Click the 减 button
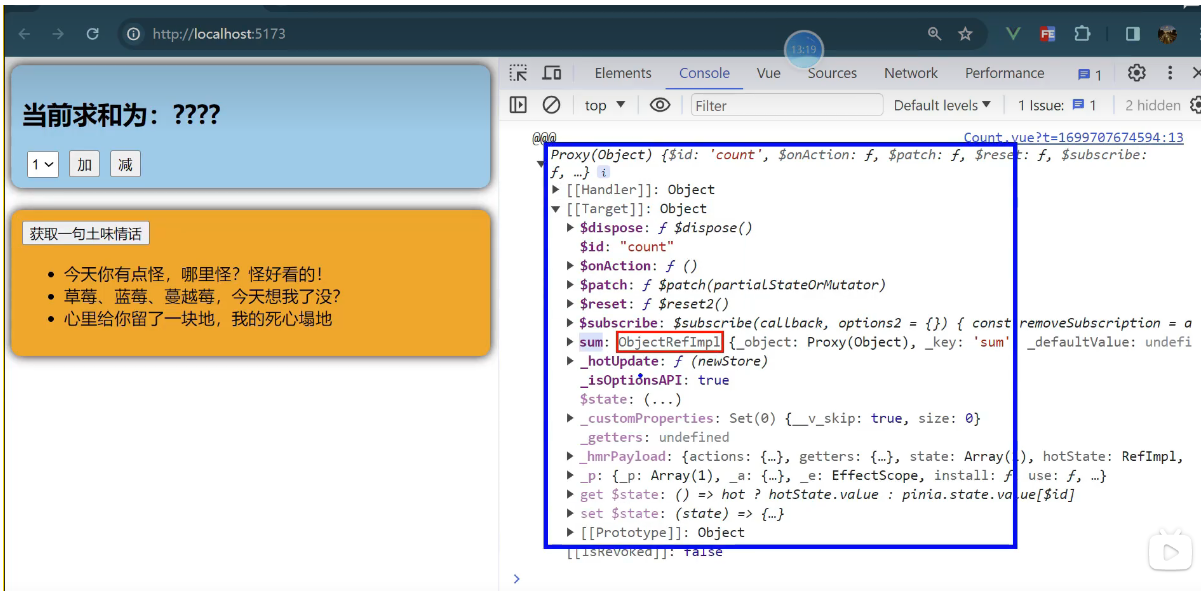The height and width of the screenshot is (612, 1204). click(125, 165)
